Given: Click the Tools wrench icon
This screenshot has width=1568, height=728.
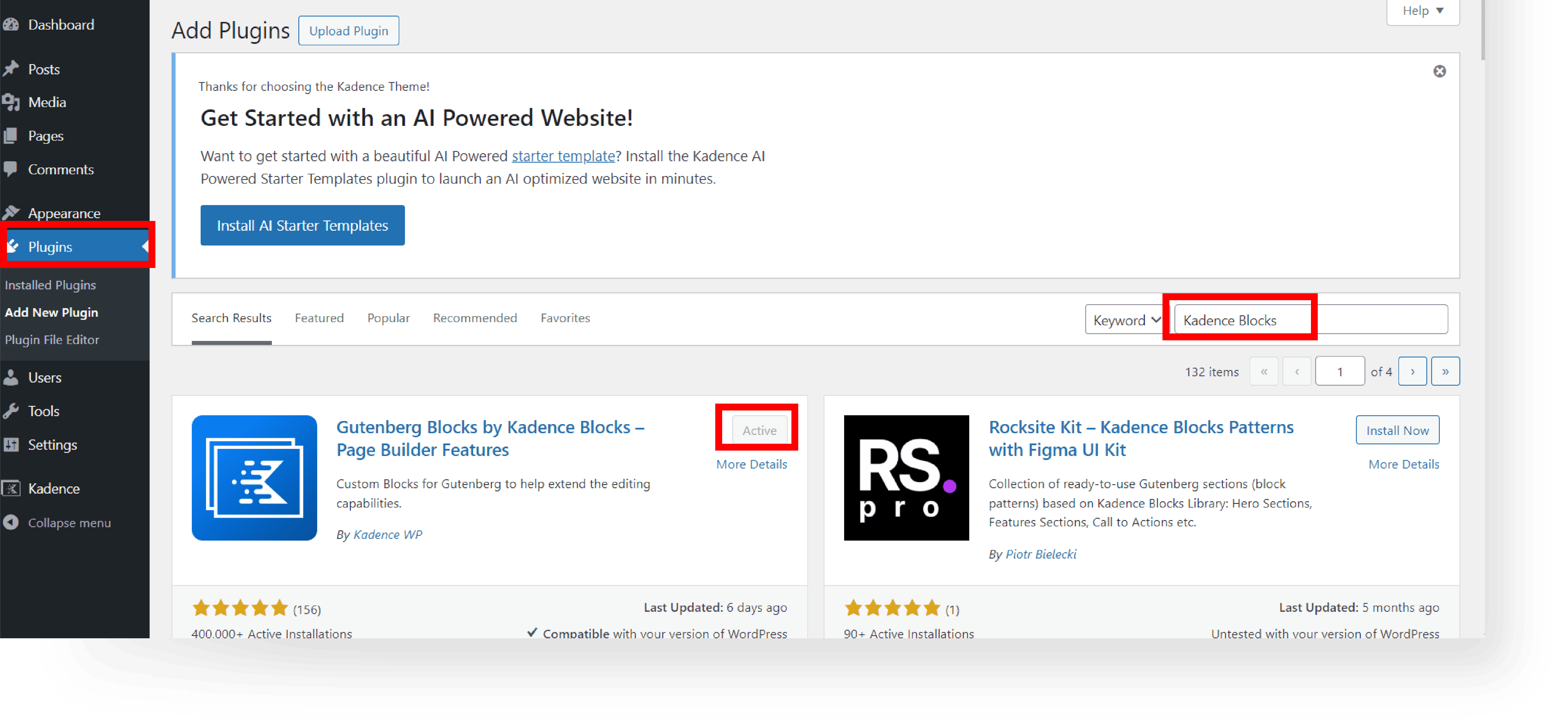Looking at the screenshot, I should click(x=10, y=410).
